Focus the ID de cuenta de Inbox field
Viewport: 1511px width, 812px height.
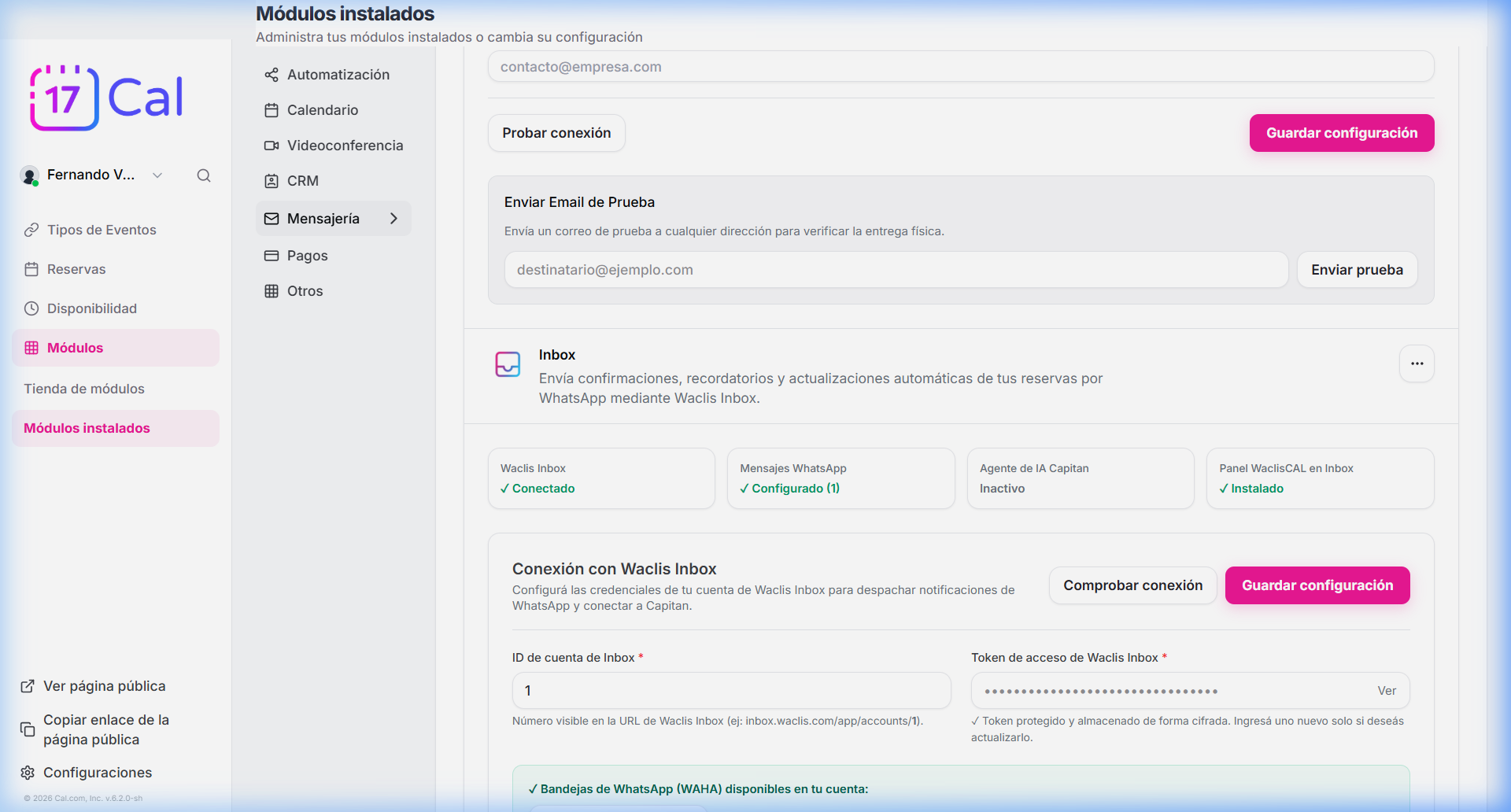(x=731, y=691)
